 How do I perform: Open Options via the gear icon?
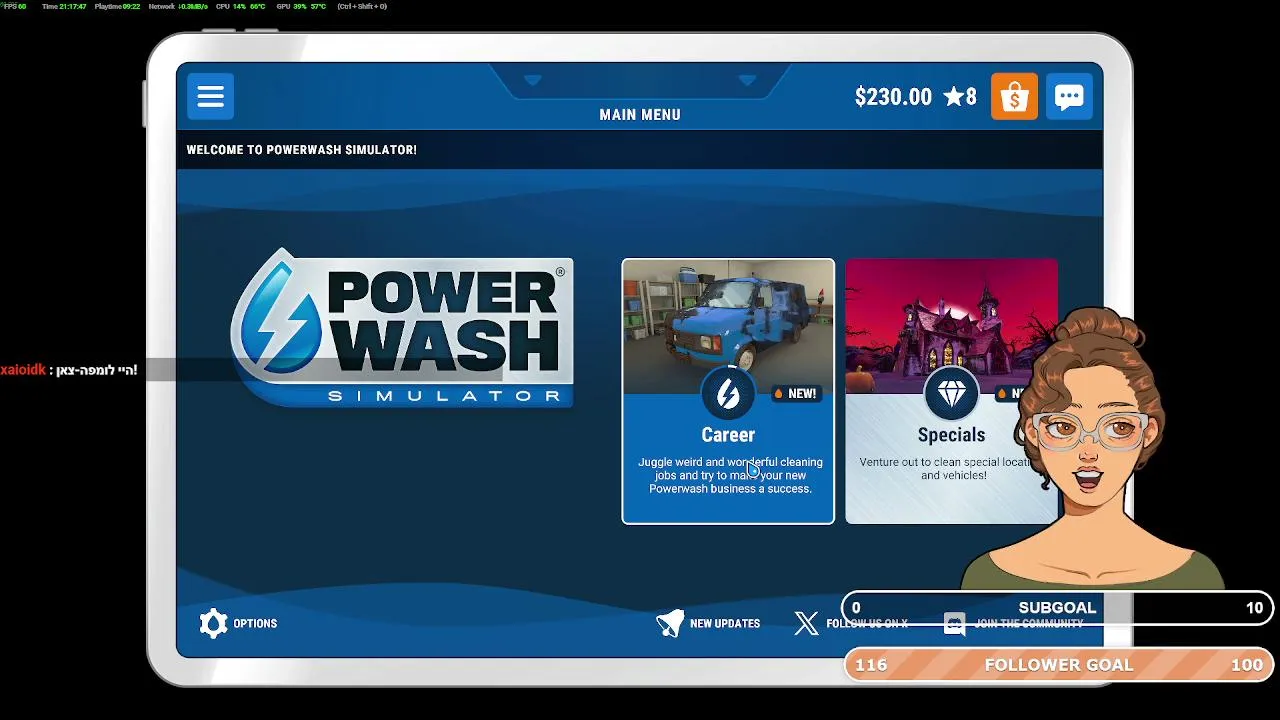pos(213,623)
